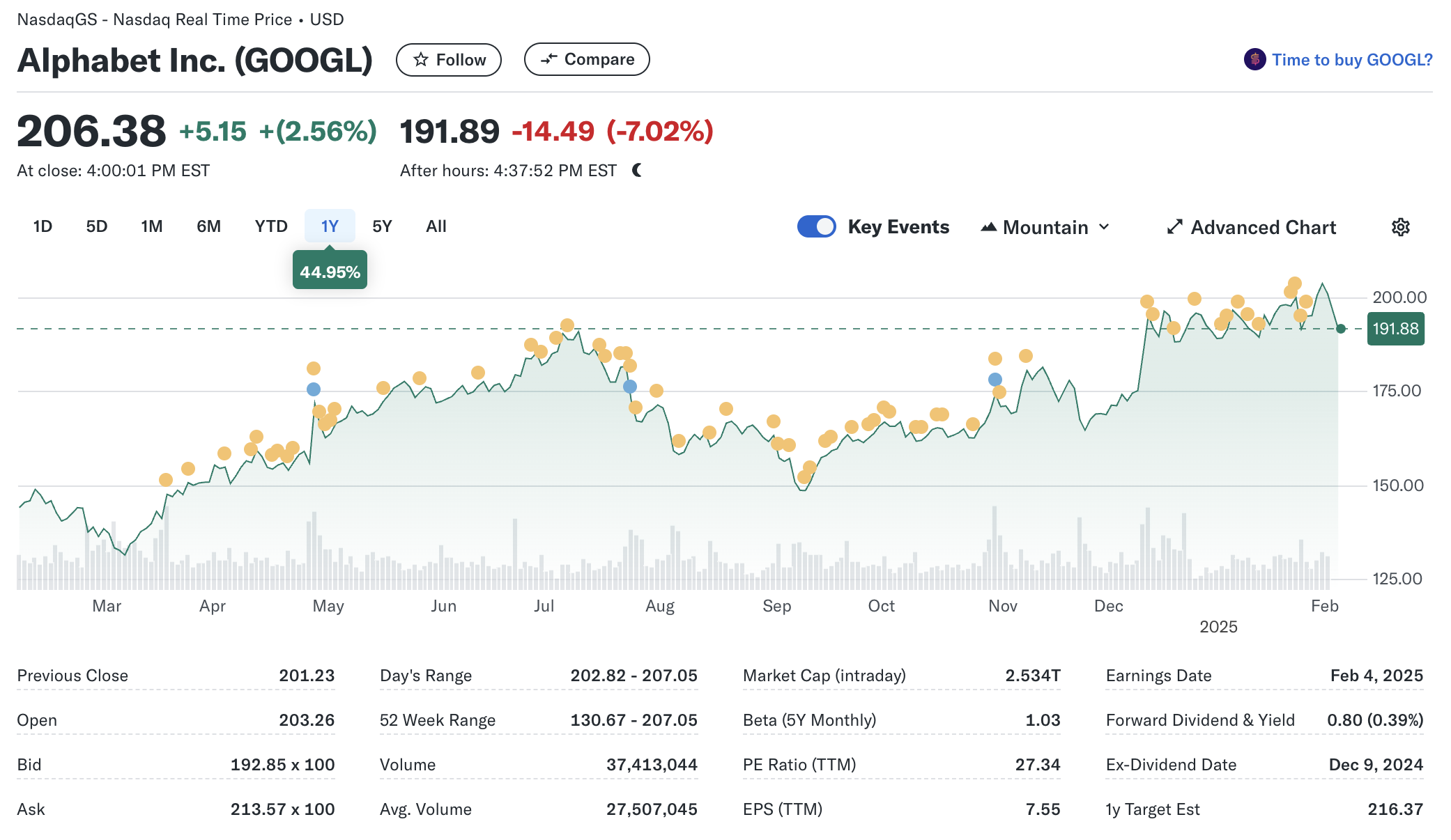Click the after-hours moon icon
The image size is (1451, 840).
point(637,171)
